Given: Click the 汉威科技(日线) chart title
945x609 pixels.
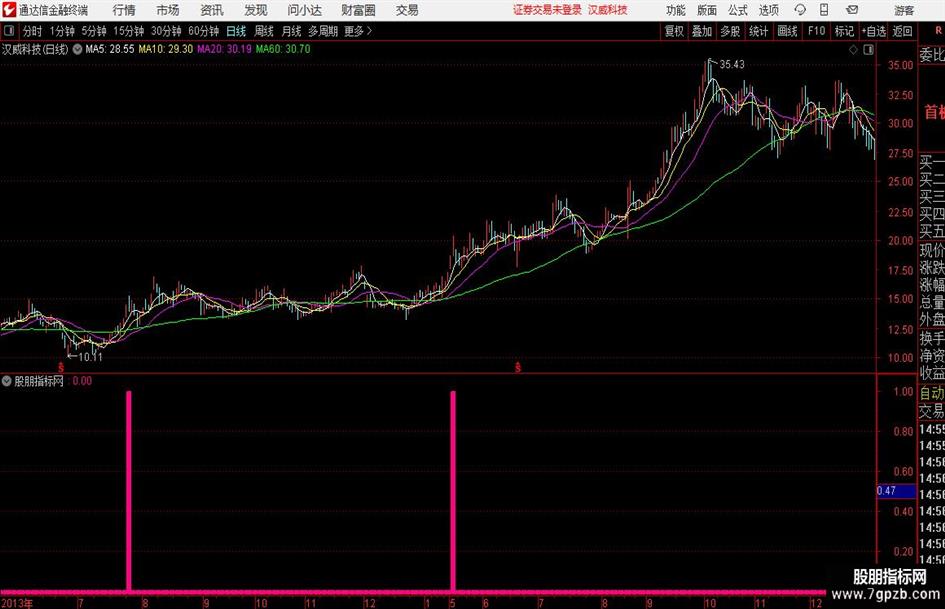Looking at the screenshot, I should tap(35, 49).
